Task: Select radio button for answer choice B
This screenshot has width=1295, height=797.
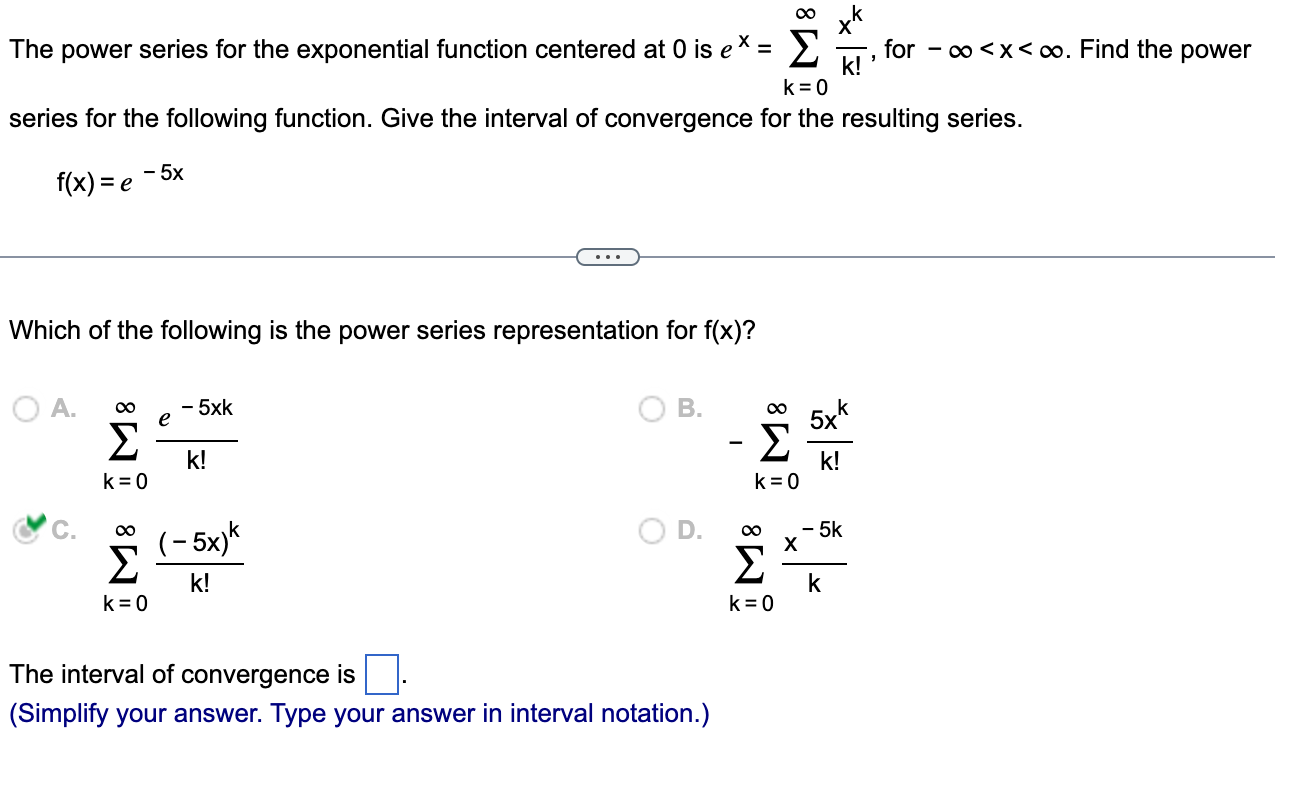Action: click(x=653, y=408)
